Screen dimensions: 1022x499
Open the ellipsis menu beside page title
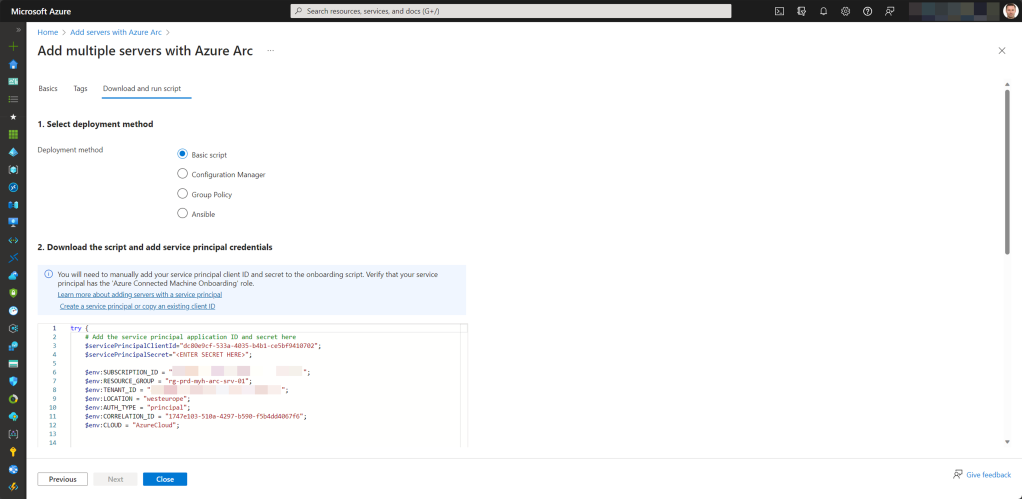tap(270, 50)
